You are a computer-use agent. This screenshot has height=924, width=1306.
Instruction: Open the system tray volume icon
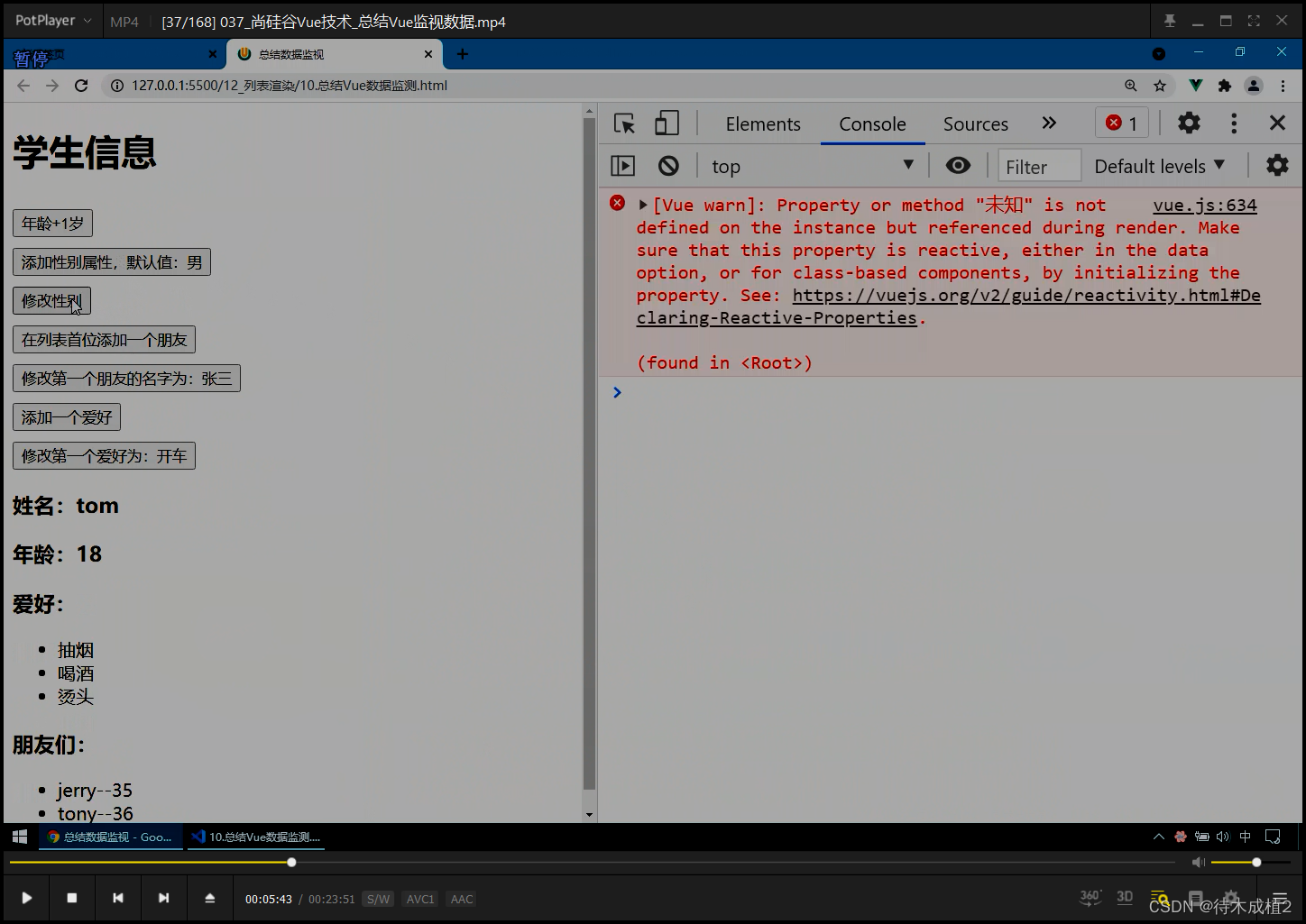click(x=1223, y=837)
